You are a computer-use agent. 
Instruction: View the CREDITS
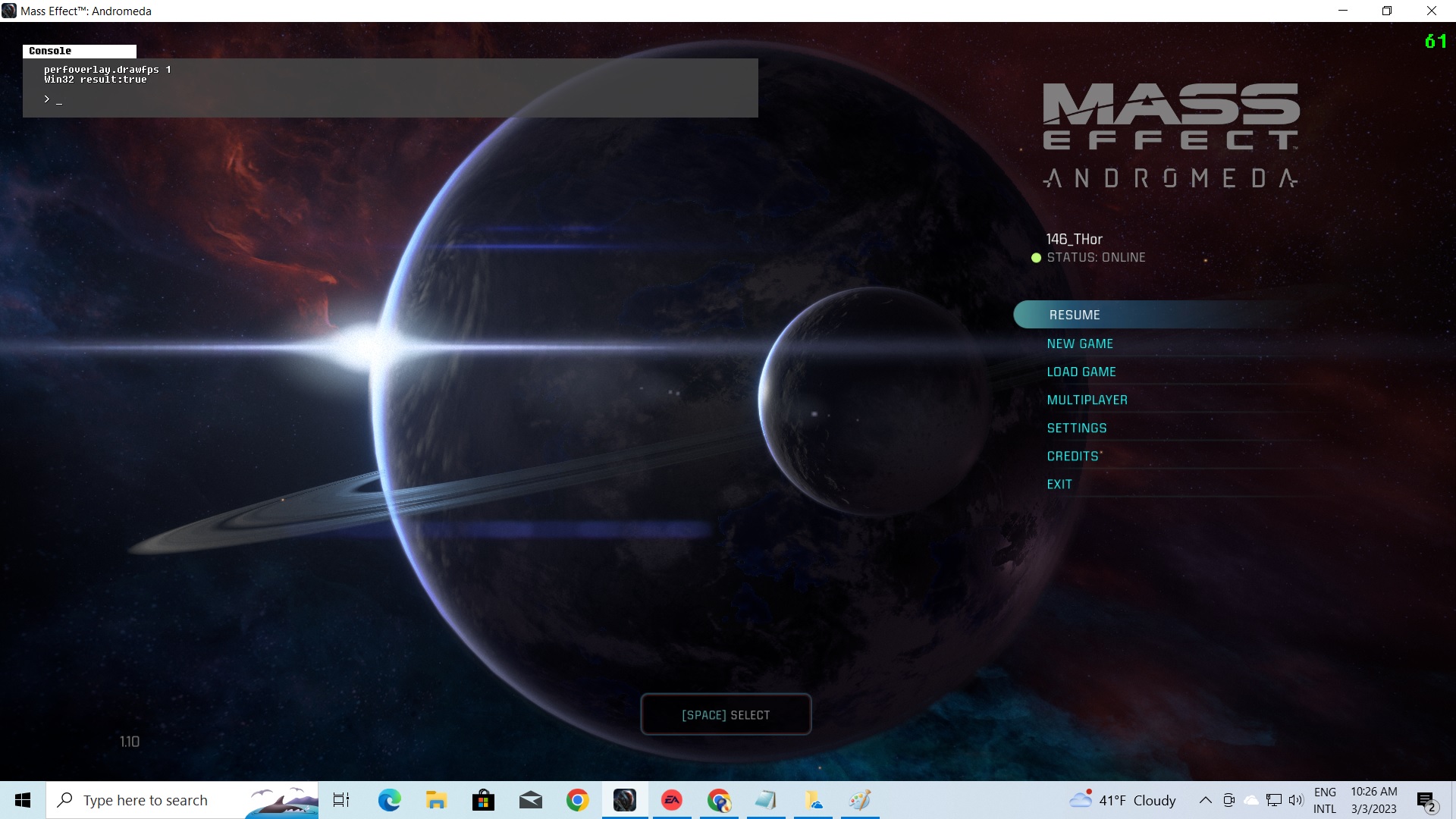pos(1073,456)
